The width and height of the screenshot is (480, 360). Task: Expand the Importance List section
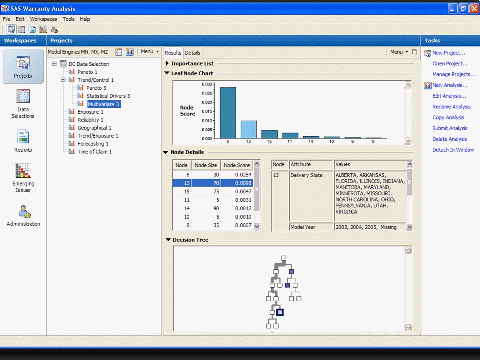click(167, 63)
